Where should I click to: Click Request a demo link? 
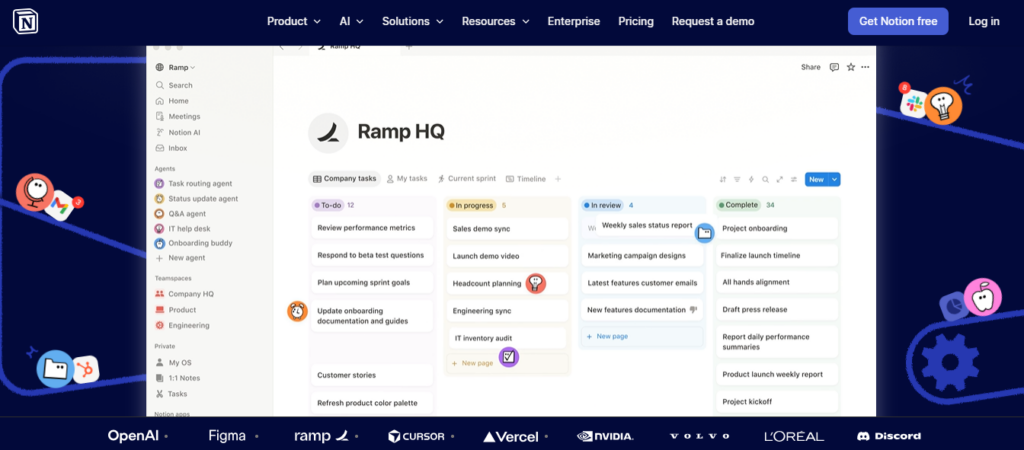coord(712,21)
